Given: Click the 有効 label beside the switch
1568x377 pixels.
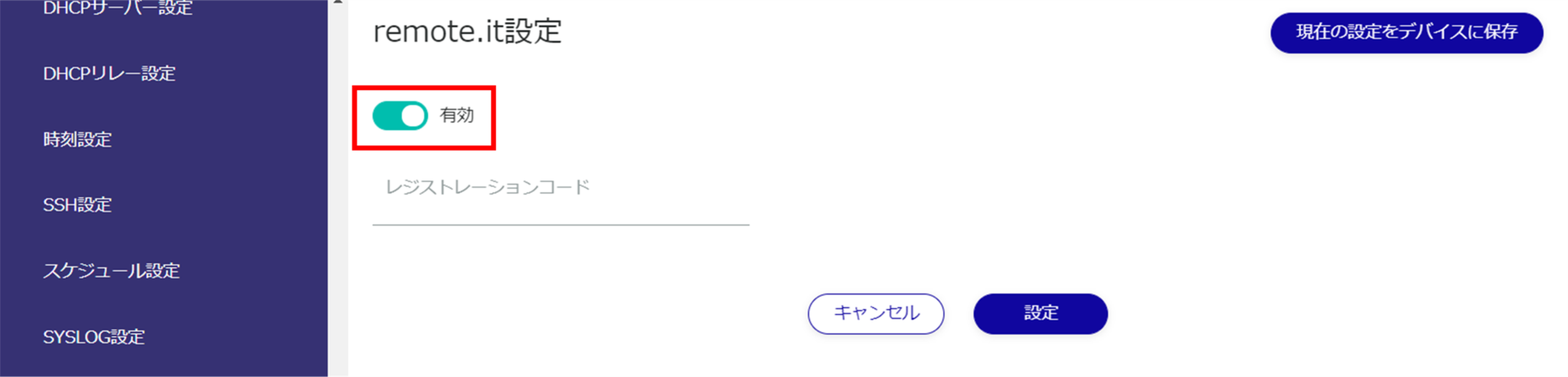Looking at the screenshot, I should pos(457,115).
